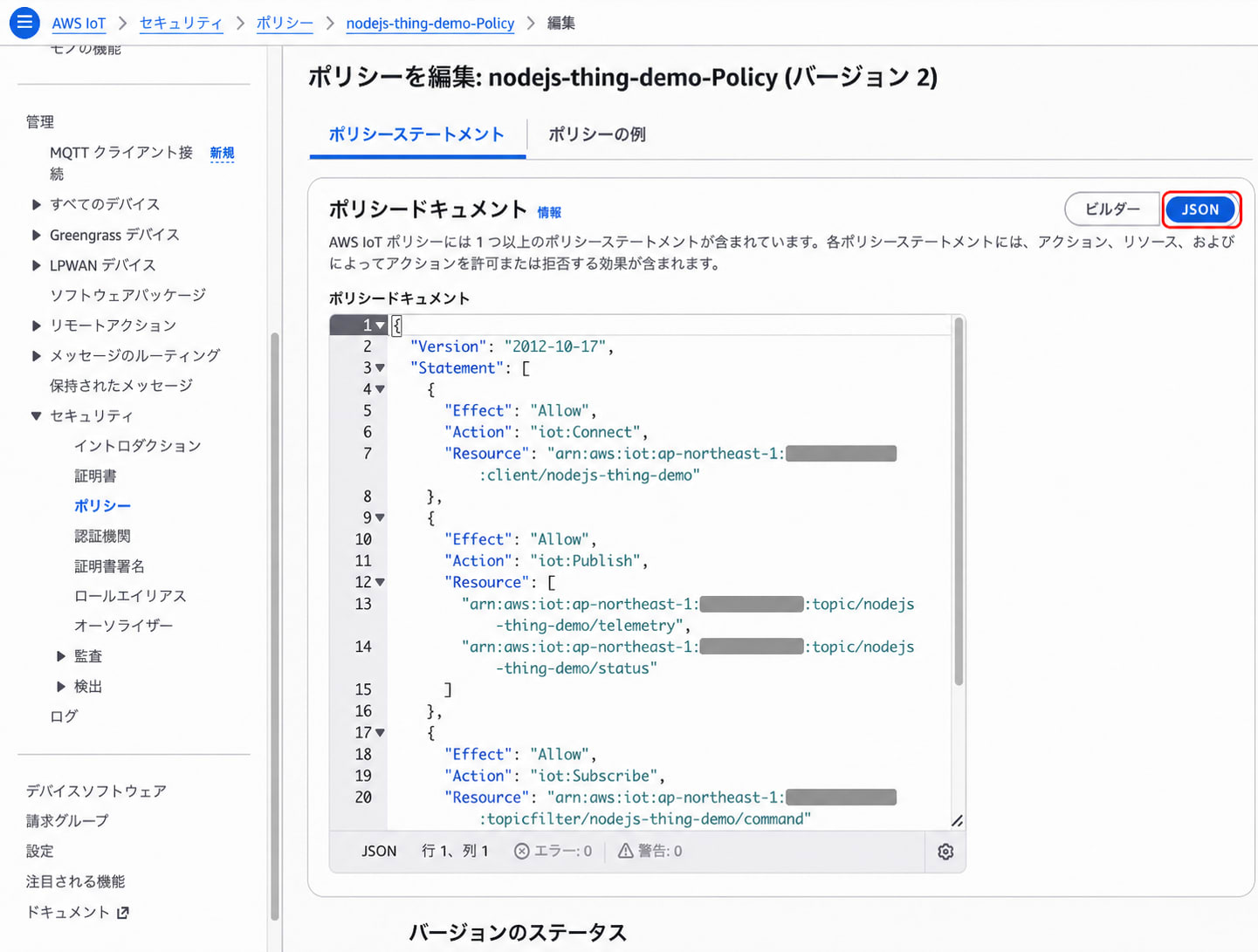The image size is (1258, 952).
Task: Expand Greengrass デバイス section
Action: pyautogui.click(x=36, y=235)
